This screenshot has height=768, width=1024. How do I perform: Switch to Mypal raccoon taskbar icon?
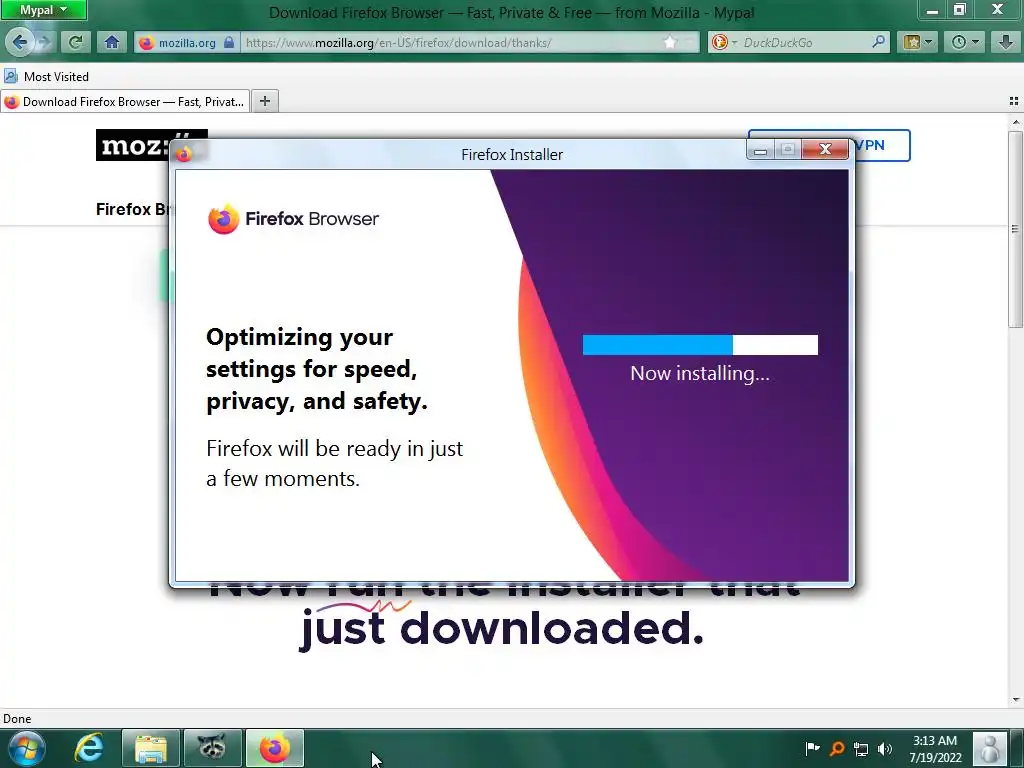click(212, 748)
